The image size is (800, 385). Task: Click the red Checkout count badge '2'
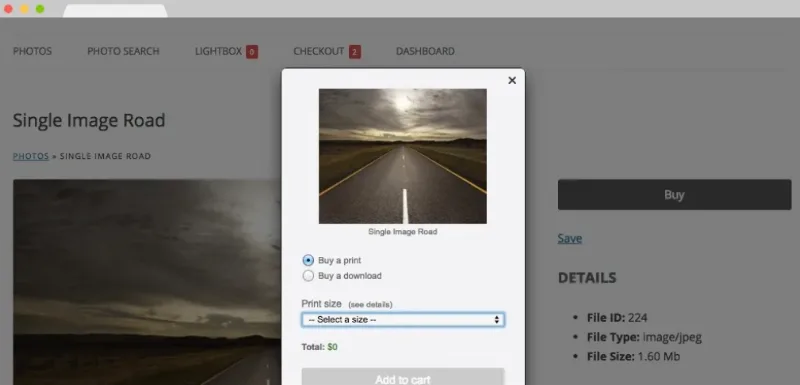click(x=355, y=52)
